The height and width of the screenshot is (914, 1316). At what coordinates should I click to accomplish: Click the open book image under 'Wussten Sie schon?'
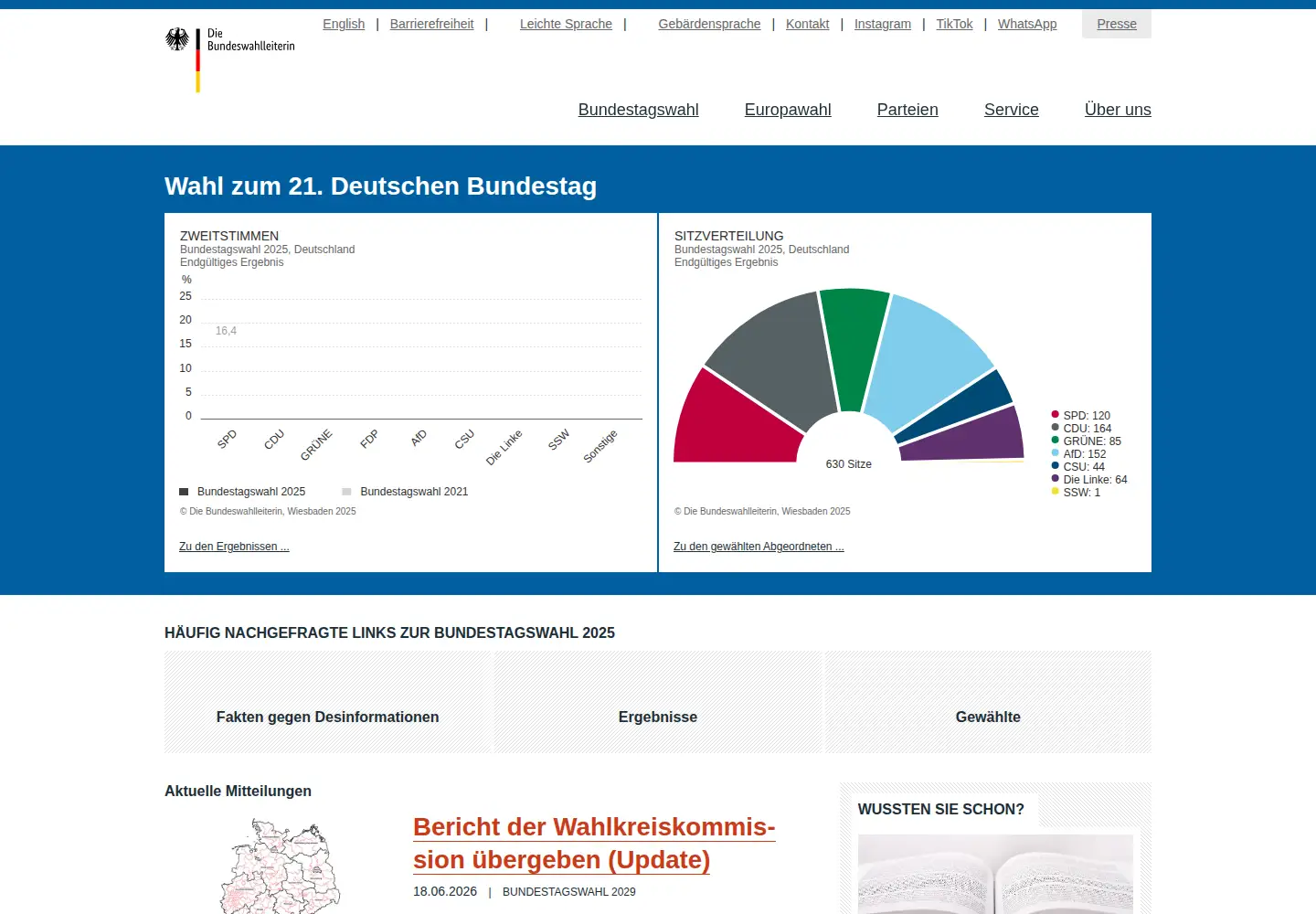tap(995, 874)
